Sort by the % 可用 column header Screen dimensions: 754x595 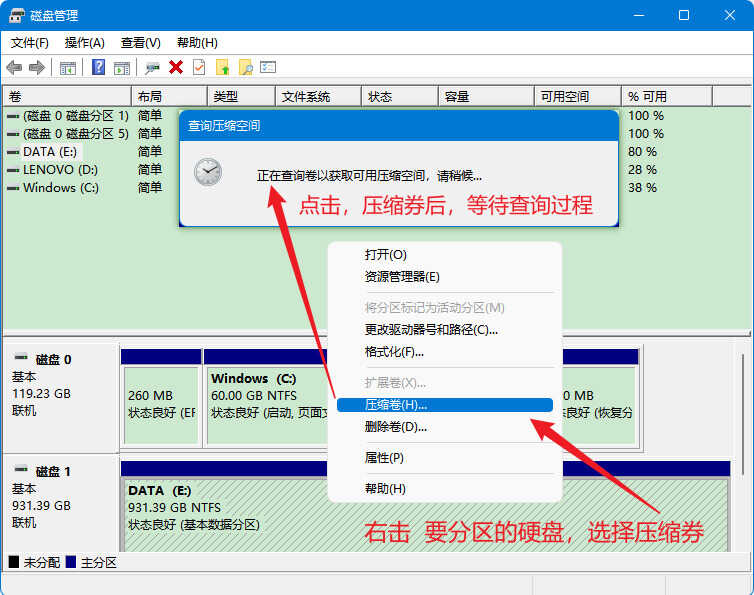[x=666, y=97]
